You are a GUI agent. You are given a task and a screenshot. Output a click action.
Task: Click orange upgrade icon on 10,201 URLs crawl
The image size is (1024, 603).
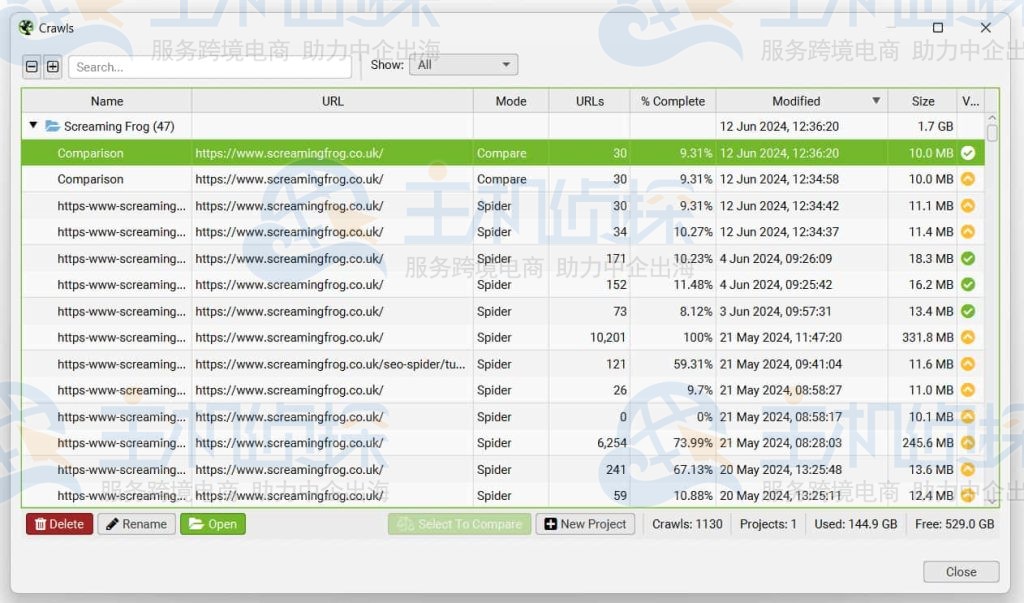967,338
